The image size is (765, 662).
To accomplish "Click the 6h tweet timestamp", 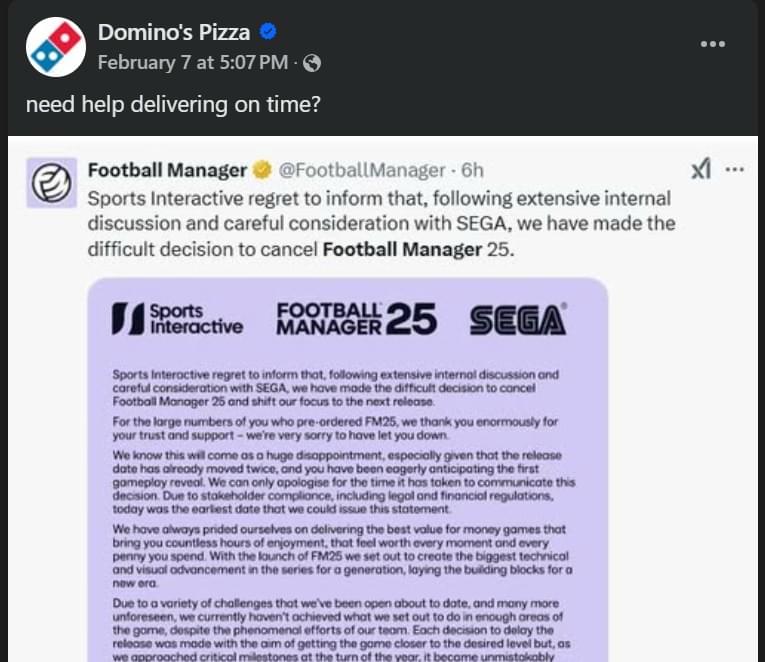I will 472,170.
